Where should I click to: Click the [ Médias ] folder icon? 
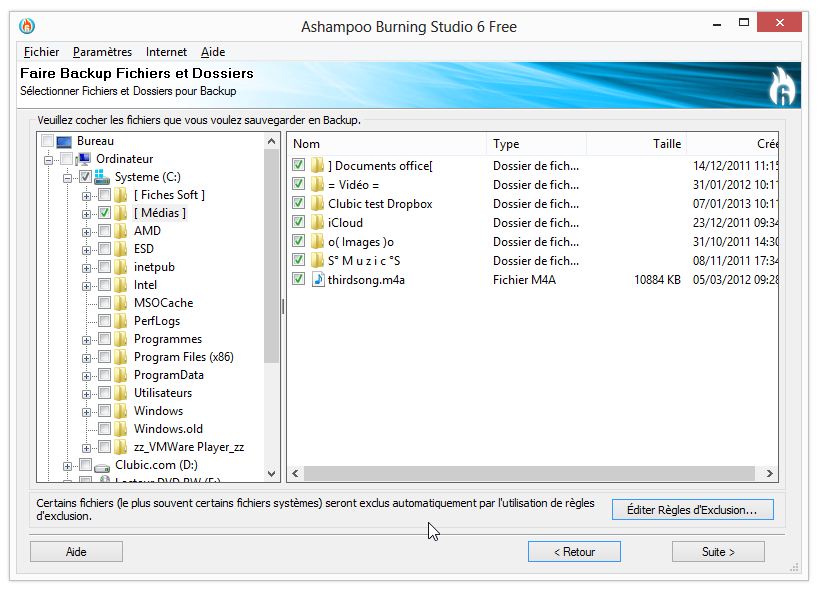pyautogui.click(x=121, y=213)
